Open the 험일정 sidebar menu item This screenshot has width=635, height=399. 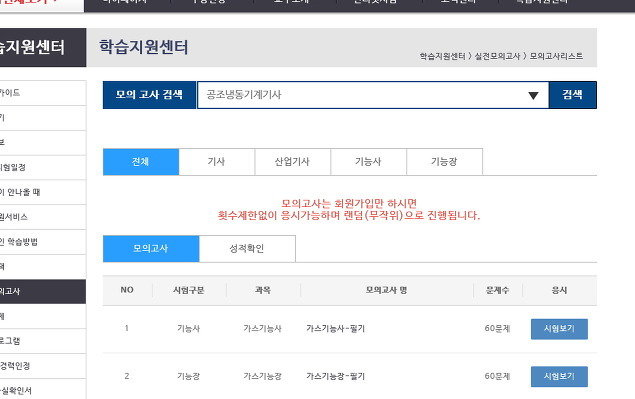[43, 167]
